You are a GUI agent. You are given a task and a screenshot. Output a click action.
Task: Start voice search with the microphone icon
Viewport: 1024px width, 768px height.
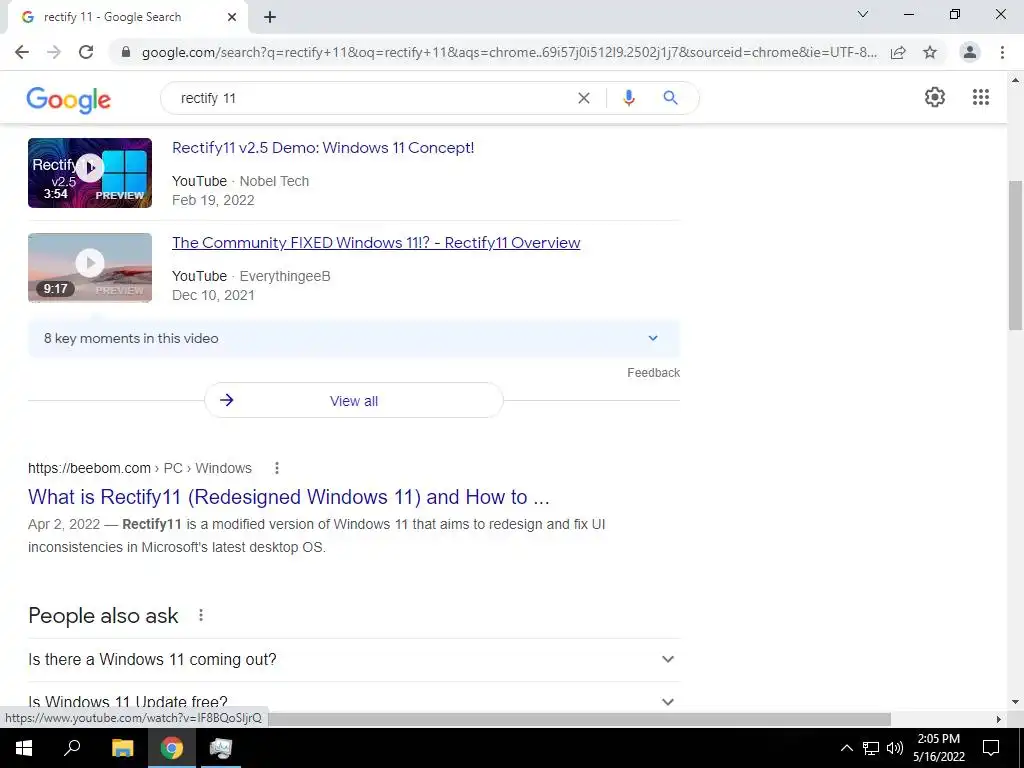click(x=628, y=98)
